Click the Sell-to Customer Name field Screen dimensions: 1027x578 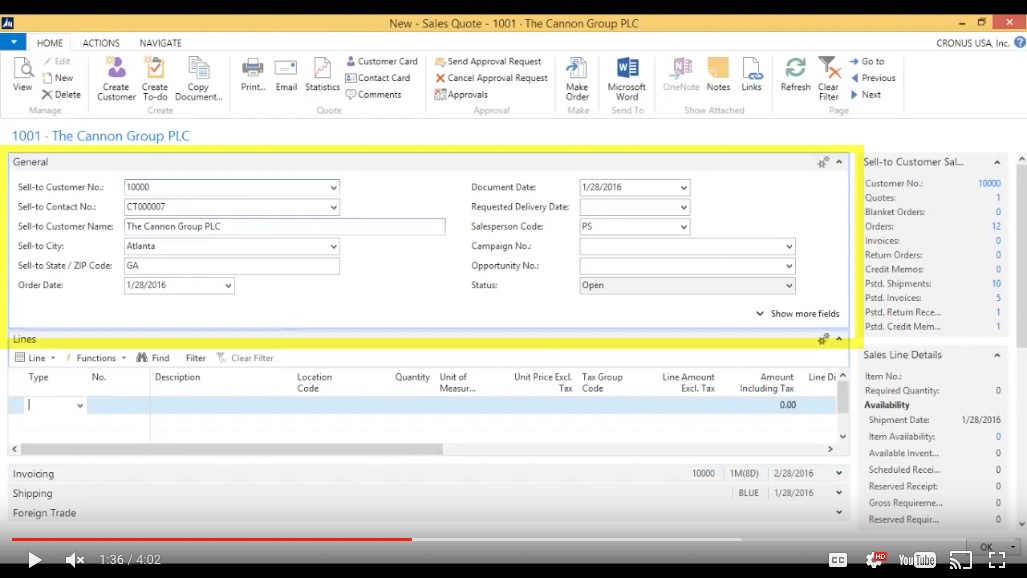pos(284,227)
